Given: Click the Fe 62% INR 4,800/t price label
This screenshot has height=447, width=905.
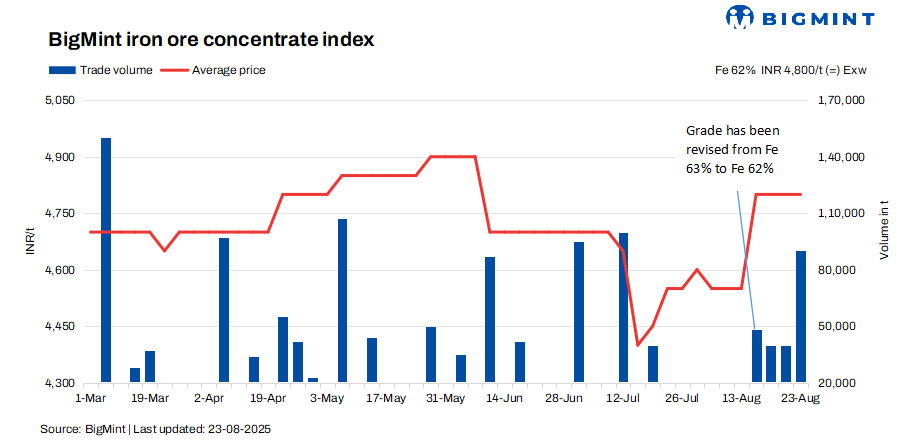Looking at the screenshot, I should point(790,70).
